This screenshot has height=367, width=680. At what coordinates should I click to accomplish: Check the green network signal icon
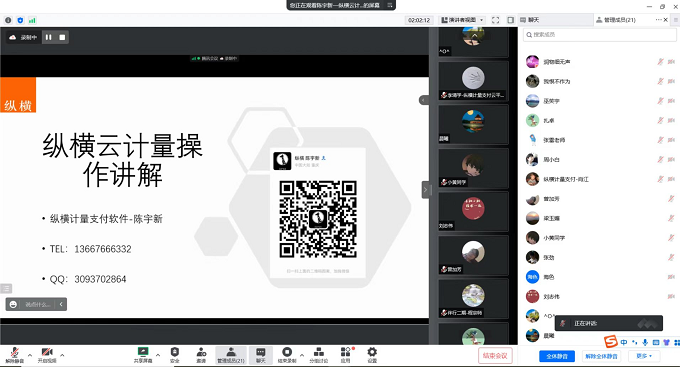(33, 20)
